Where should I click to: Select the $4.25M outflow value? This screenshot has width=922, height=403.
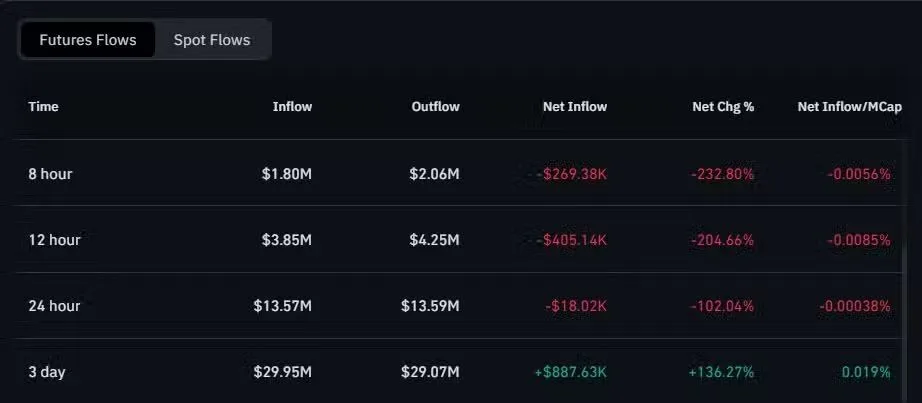point(434,240)
